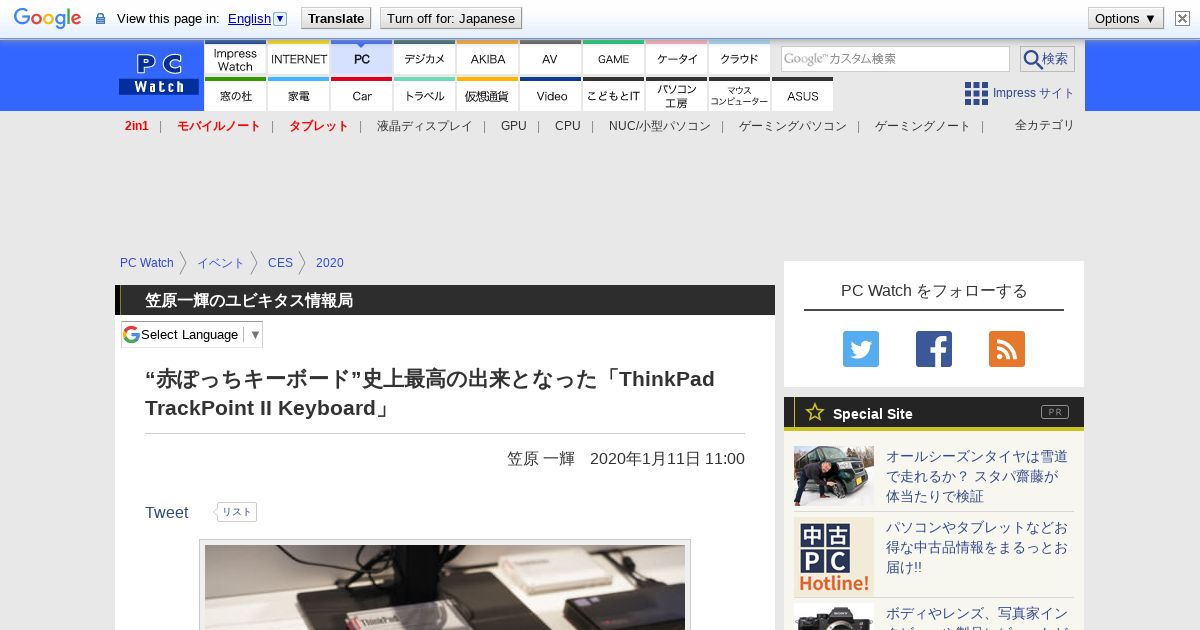Open the Facebook follow icon
Image resolution: width=1200 pixels, height=630 pixels.
(934, 349)
